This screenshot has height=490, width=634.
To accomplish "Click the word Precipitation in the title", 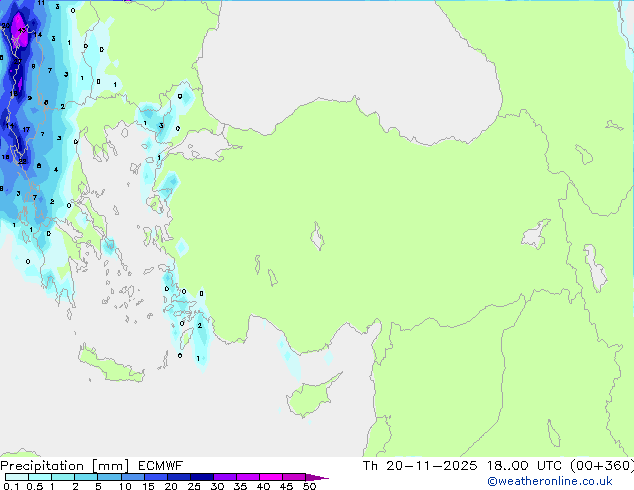I will [42, 466].
